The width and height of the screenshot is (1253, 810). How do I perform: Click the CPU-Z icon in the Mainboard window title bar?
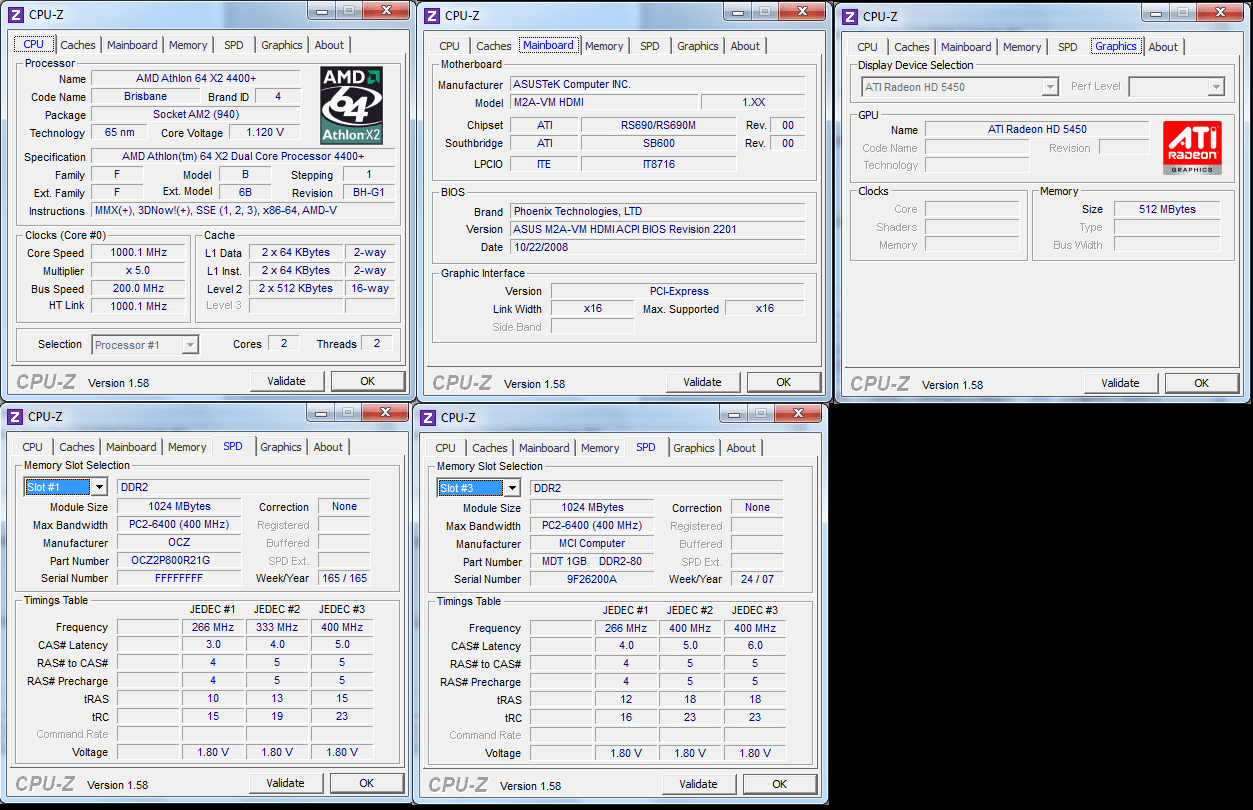tap(431, 15)
